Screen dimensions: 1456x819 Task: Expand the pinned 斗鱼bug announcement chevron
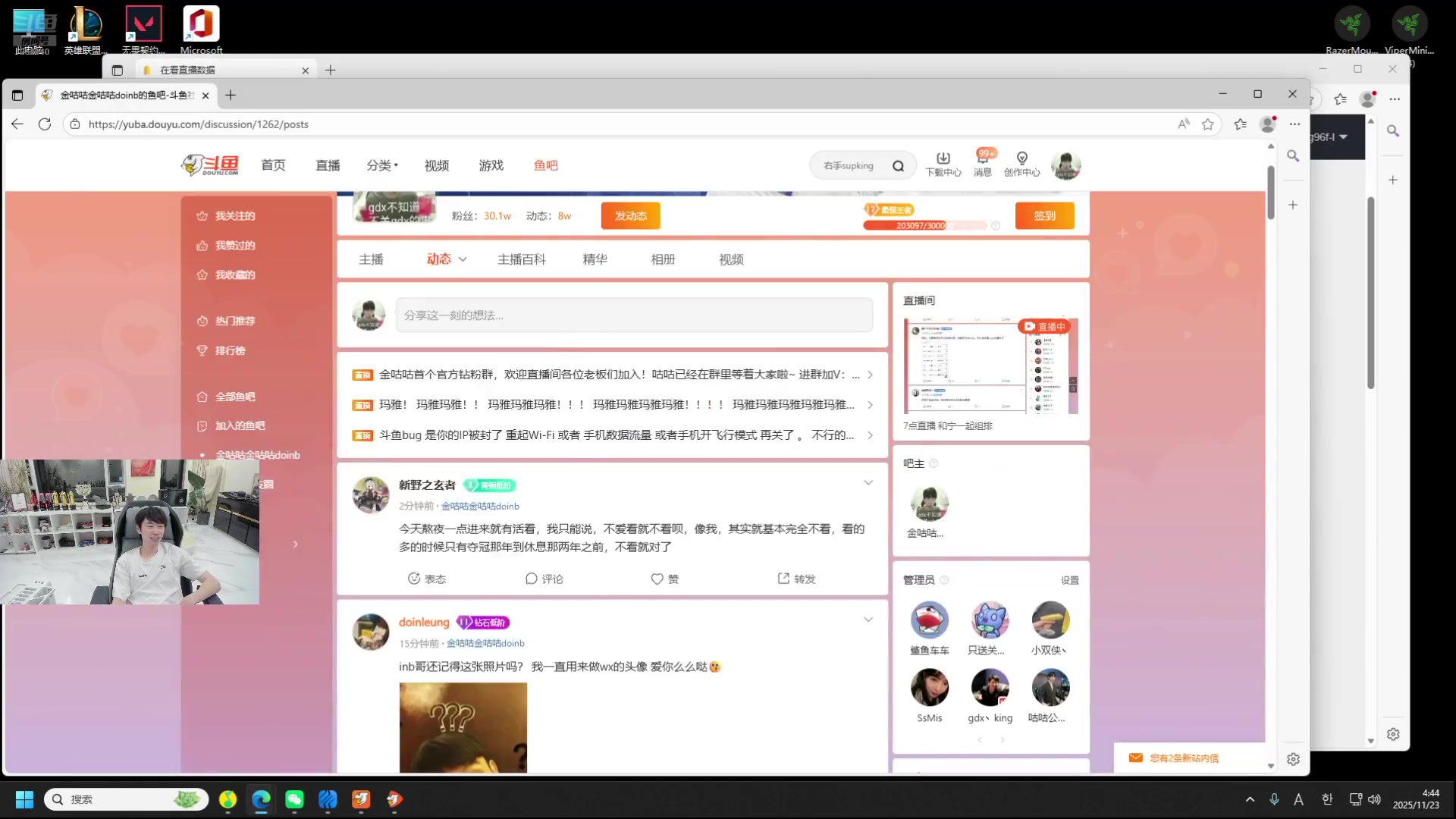click(x=869, y=435)
